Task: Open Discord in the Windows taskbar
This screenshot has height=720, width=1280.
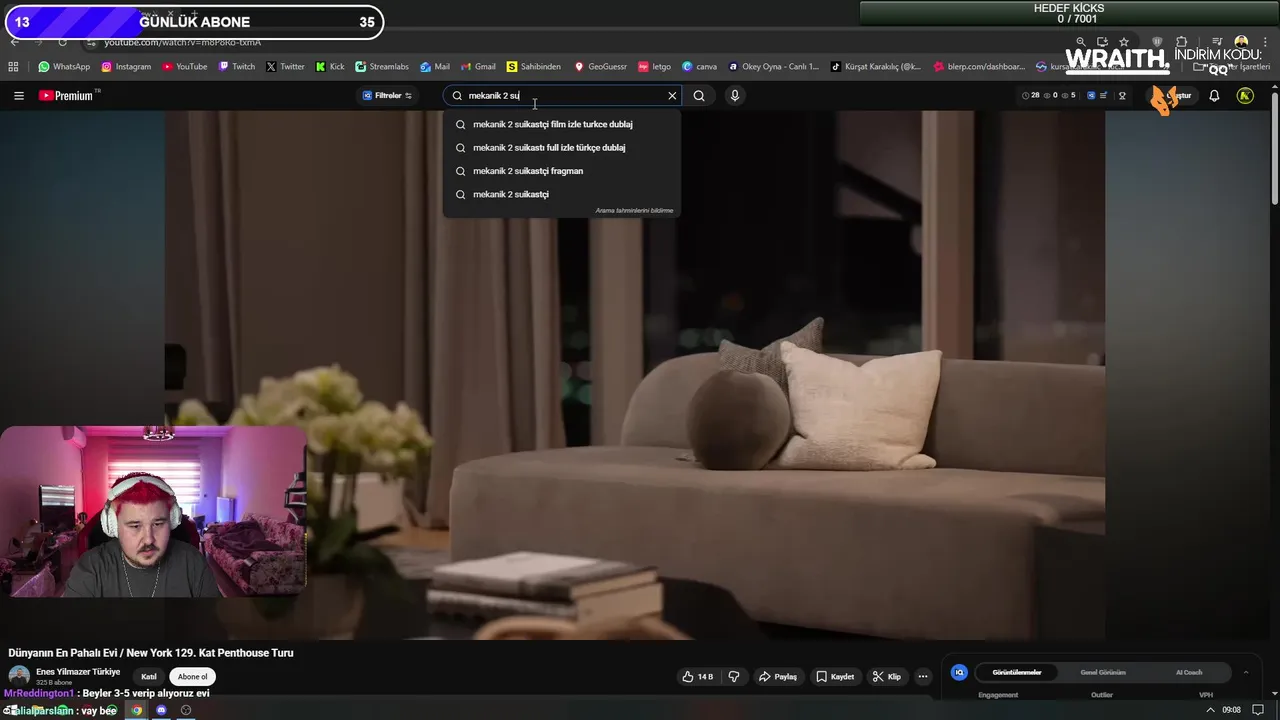Action: tap(161, 711)
